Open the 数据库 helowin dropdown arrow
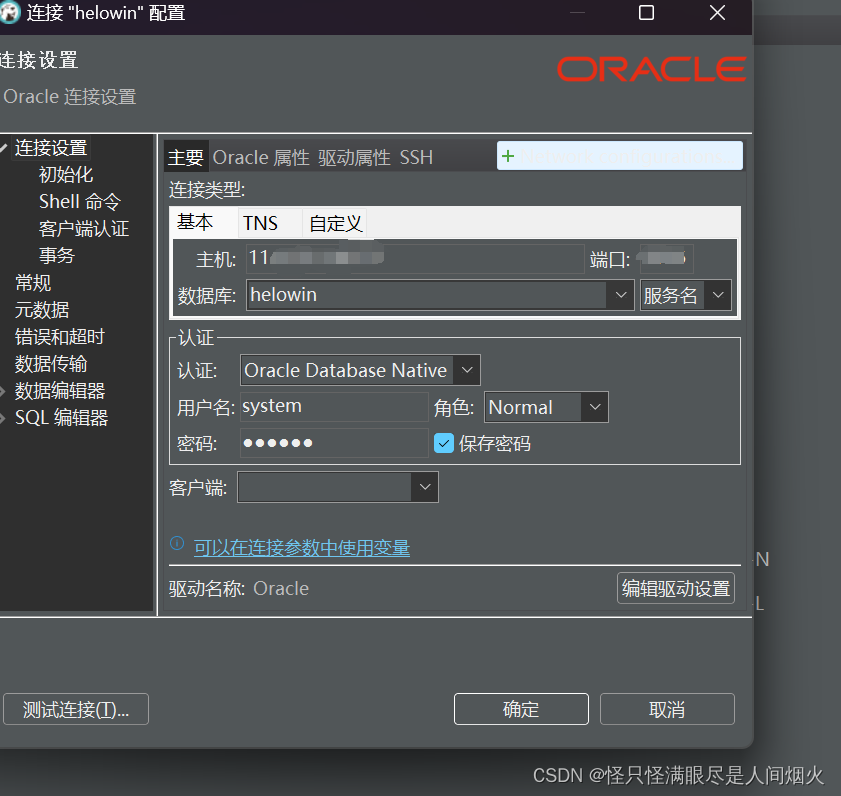841x796 pixels. (621, 294)
